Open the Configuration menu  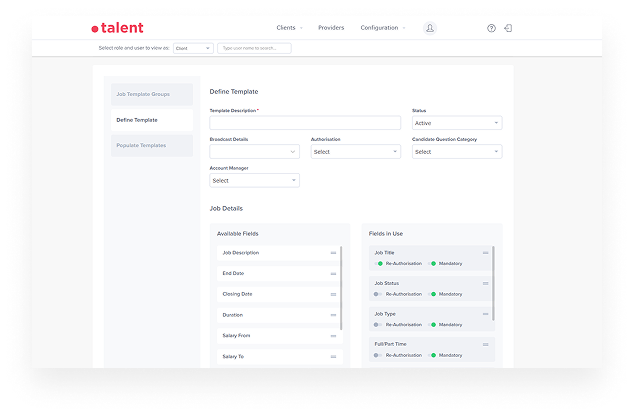382,28
